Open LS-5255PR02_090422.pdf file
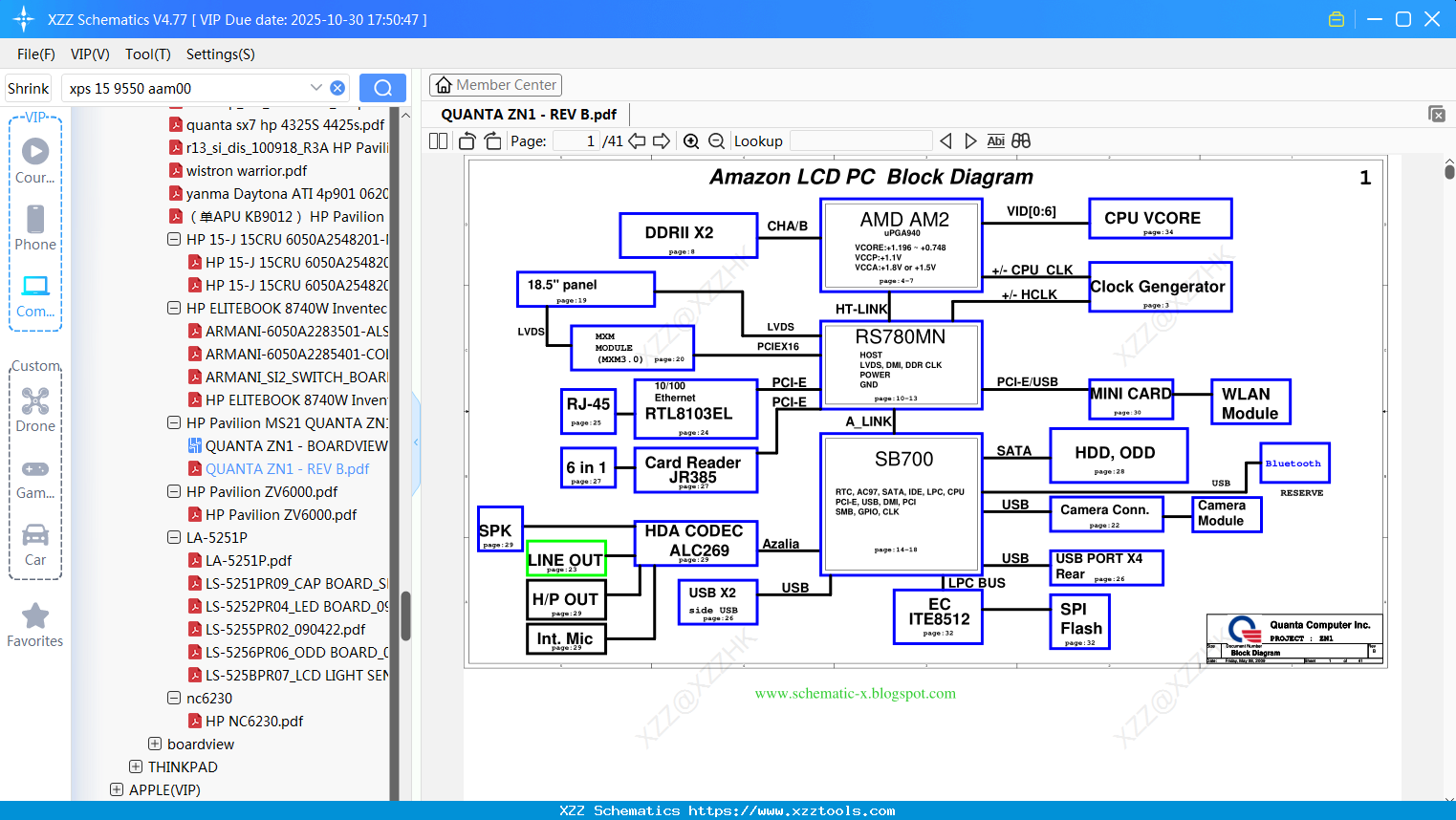Image resolution: width=1456 pixels, height=820 pixels. [285, 629]
